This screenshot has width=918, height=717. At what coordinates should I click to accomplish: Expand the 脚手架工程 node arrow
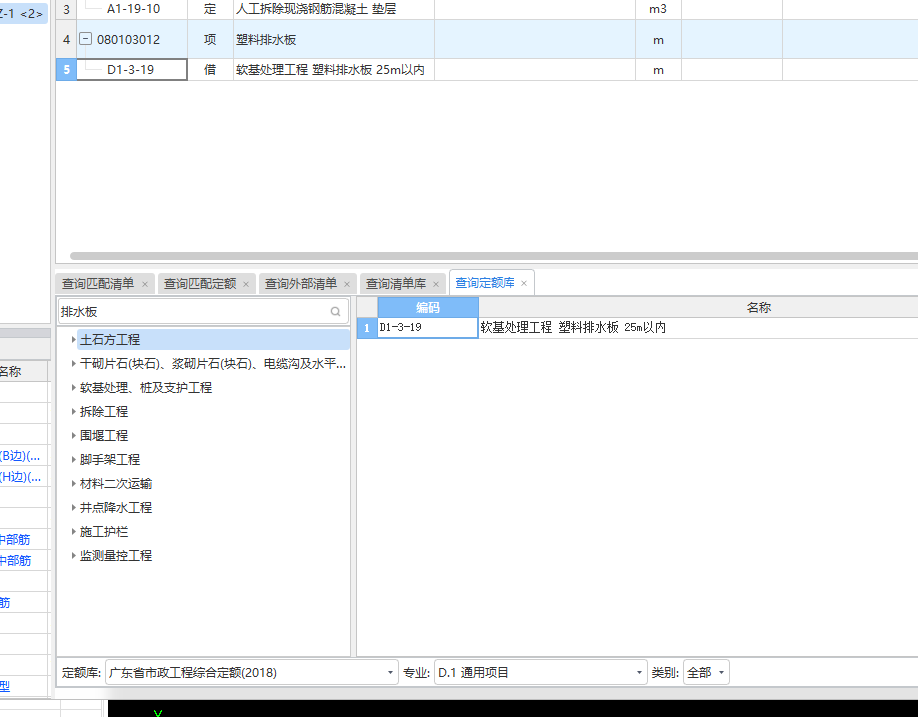[73, 459]
